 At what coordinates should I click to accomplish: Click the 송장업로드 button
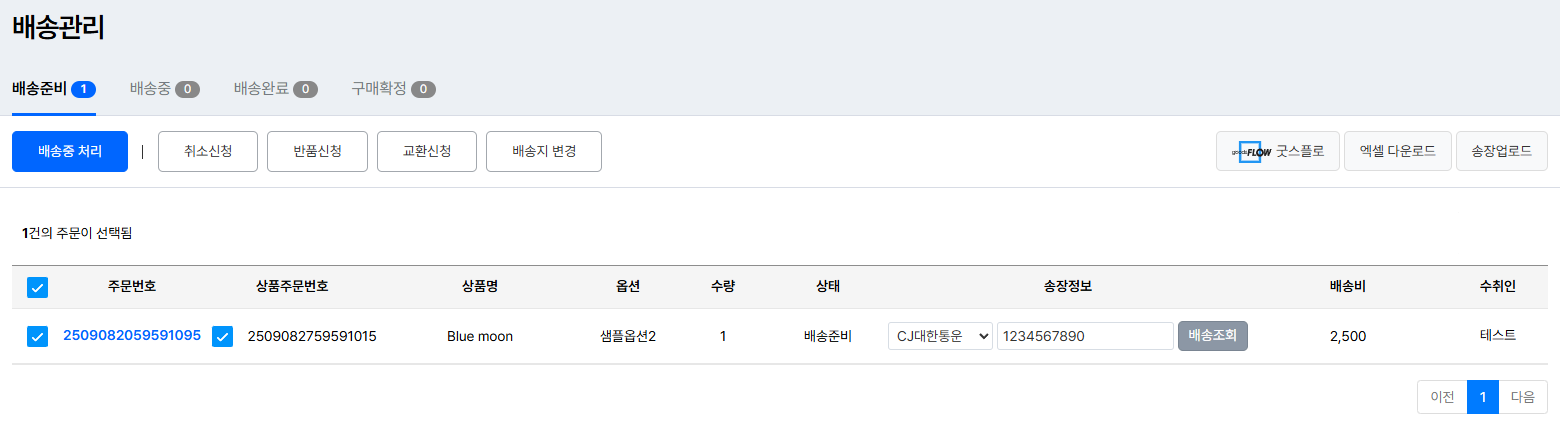1501,152
